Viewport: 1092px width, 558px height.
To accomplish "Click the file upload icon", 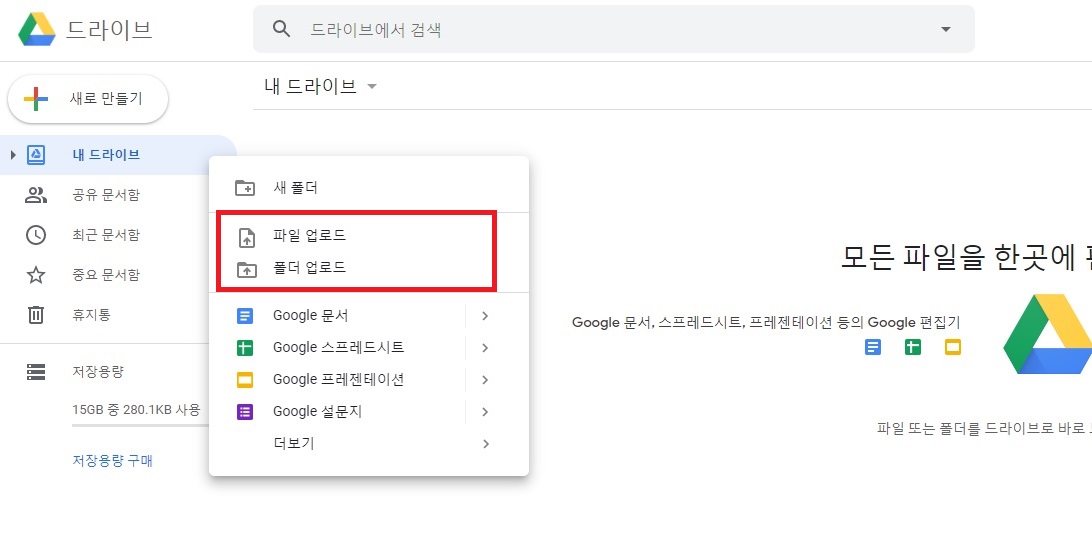I will click(x=247, y=238).
